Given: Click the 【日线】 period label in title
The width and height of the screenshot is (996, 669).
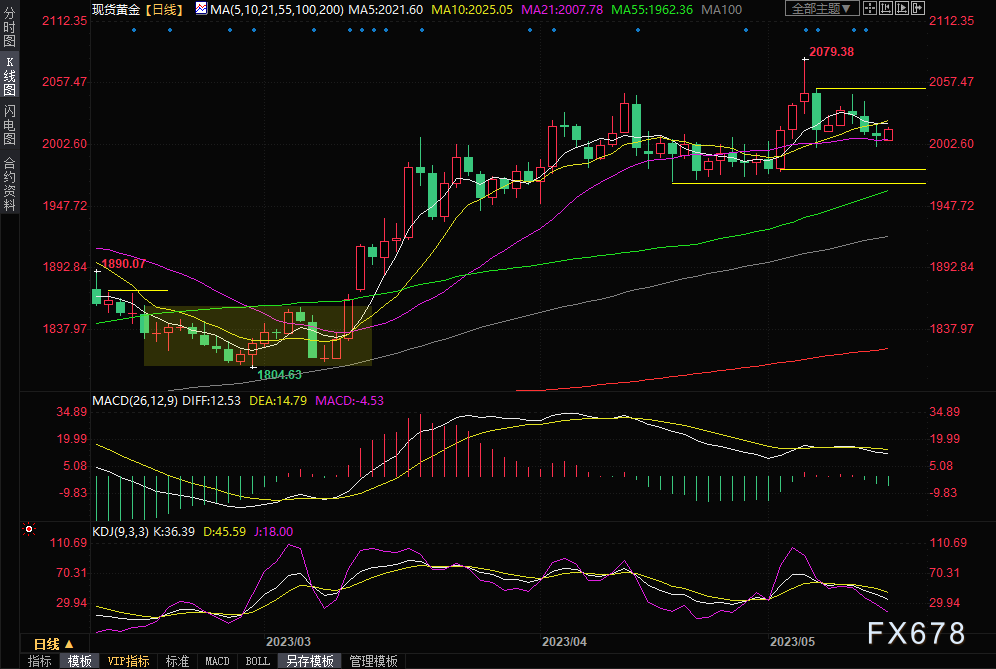Looking at the screenshot, I should click(x=164, y=10).
